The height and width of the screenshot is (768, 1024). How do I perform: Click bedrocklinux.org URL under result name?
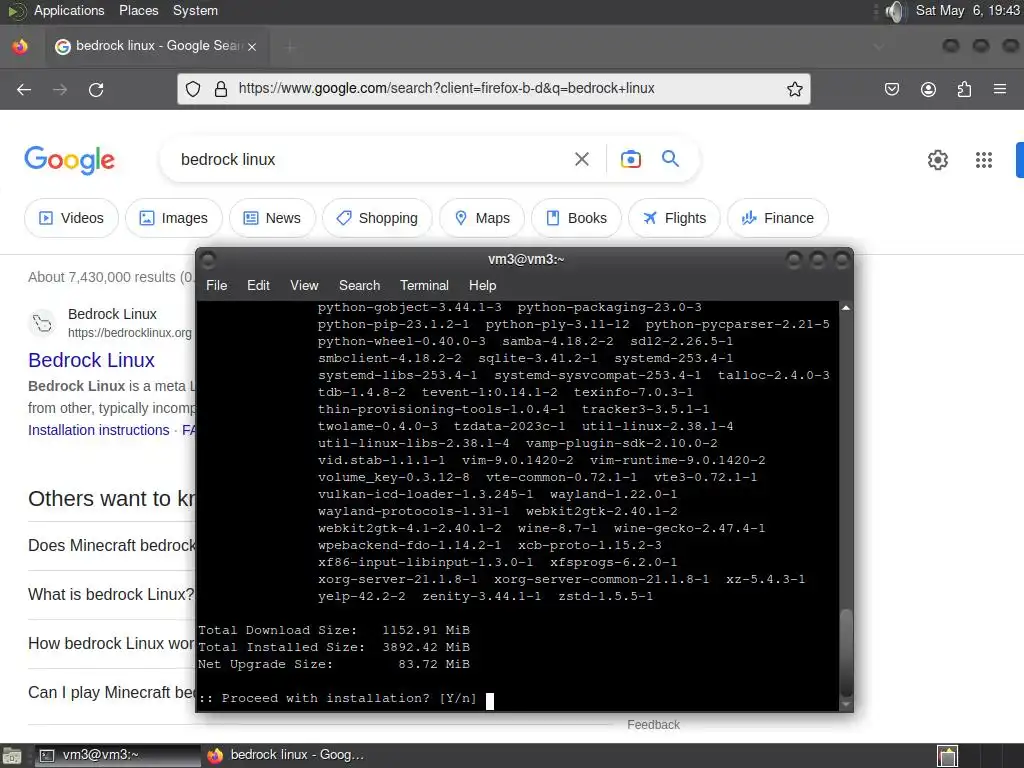[130, 332]
